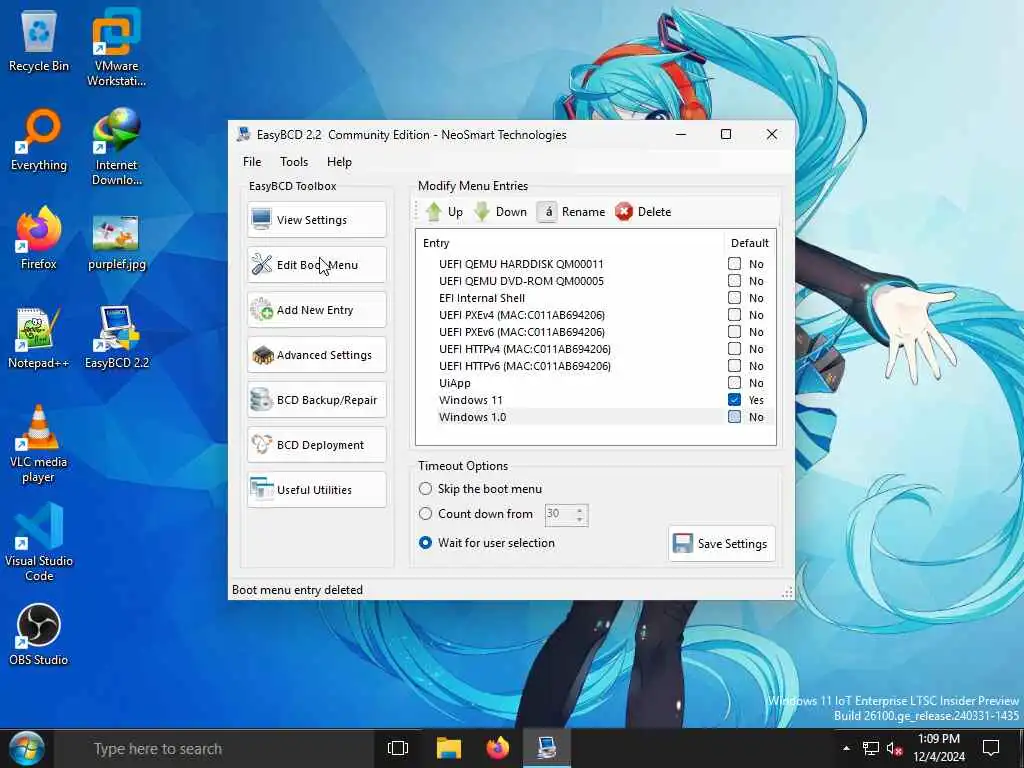
Task: Click the Entry column header
Action: [569, 243]
